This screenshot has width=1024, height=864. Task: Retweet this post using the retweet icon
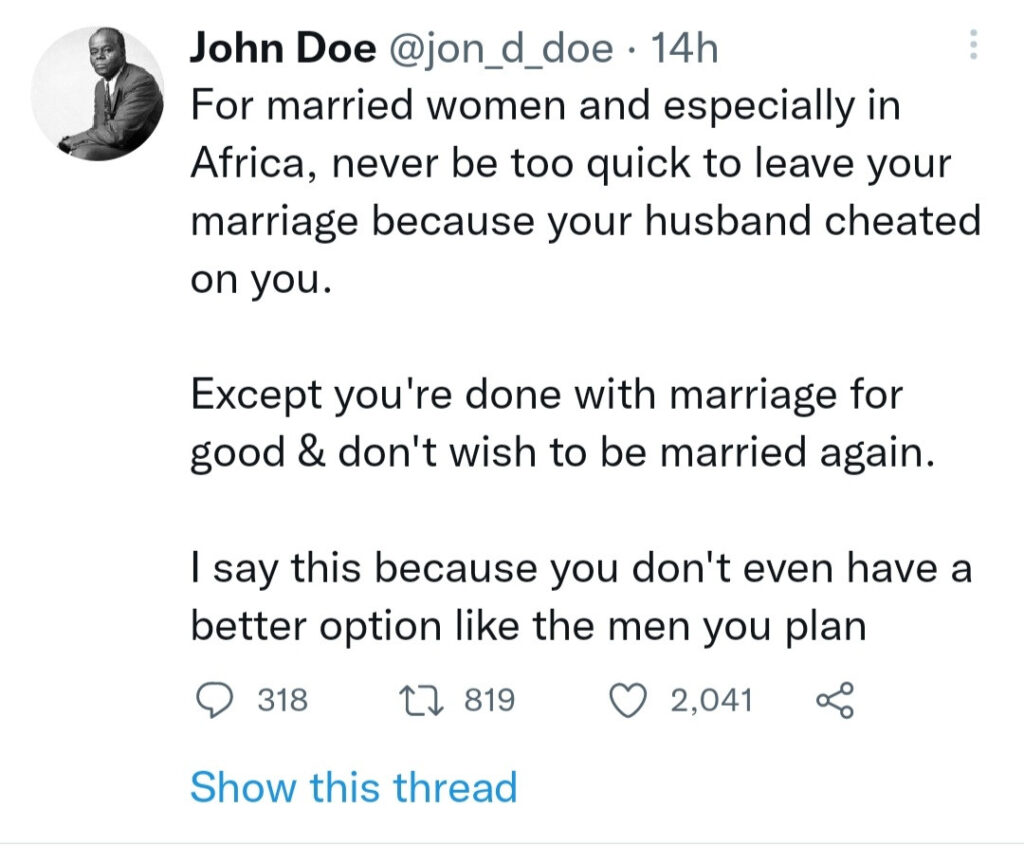pyautogui.click(x=422, y=700)
